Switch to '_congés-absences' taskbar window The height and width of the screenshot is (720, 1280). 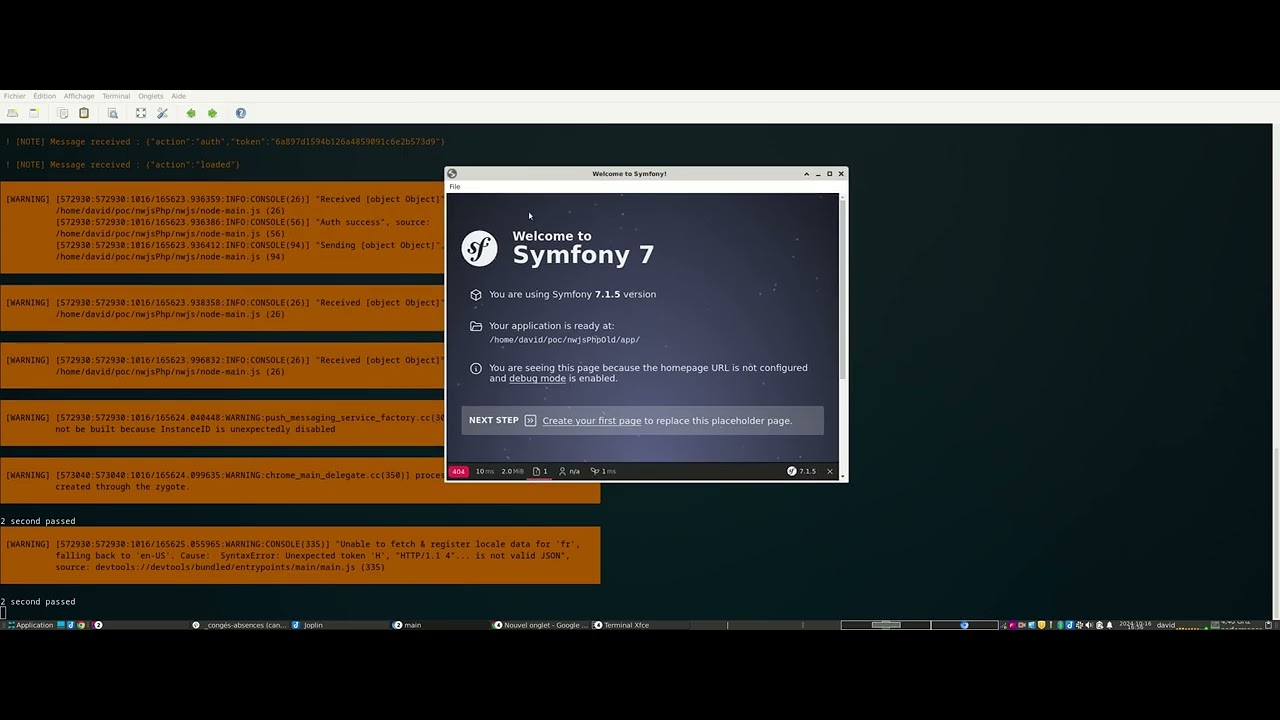click(240, 625)
